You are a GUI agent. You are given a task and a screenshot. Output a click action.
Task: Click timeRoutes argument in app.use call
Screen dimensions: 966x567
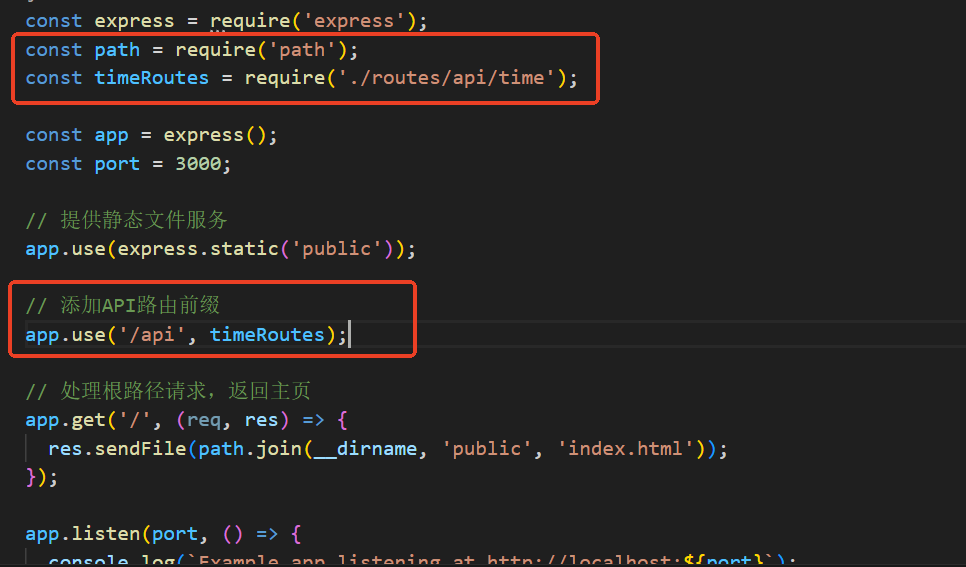click(x=268, y=335)
